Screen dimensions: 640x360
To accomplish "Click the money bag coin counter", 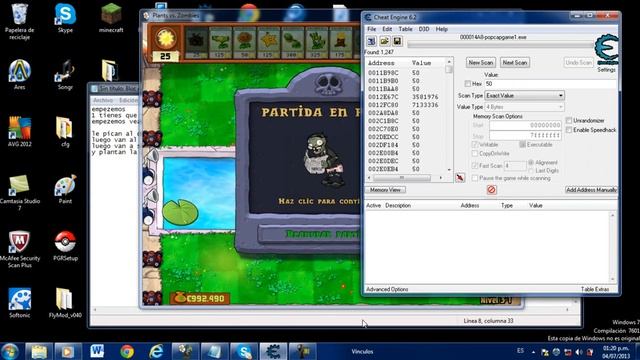I will pyautogui.click(x=200, y=298).
